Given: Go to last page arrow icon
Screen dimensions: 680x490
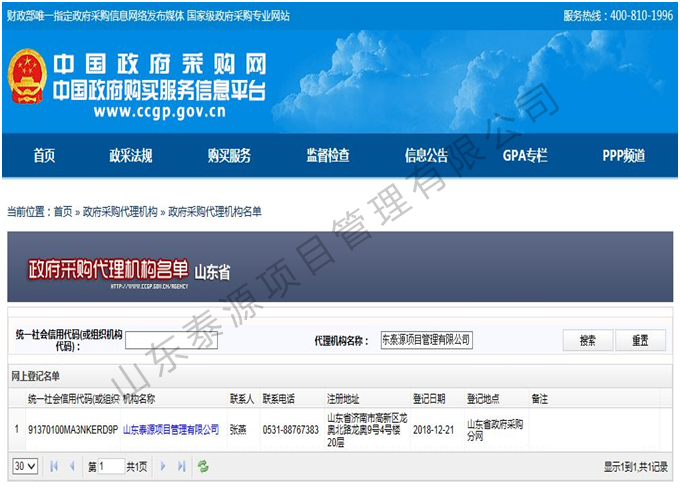Looking at the screenshot, I should coord(182,466).
